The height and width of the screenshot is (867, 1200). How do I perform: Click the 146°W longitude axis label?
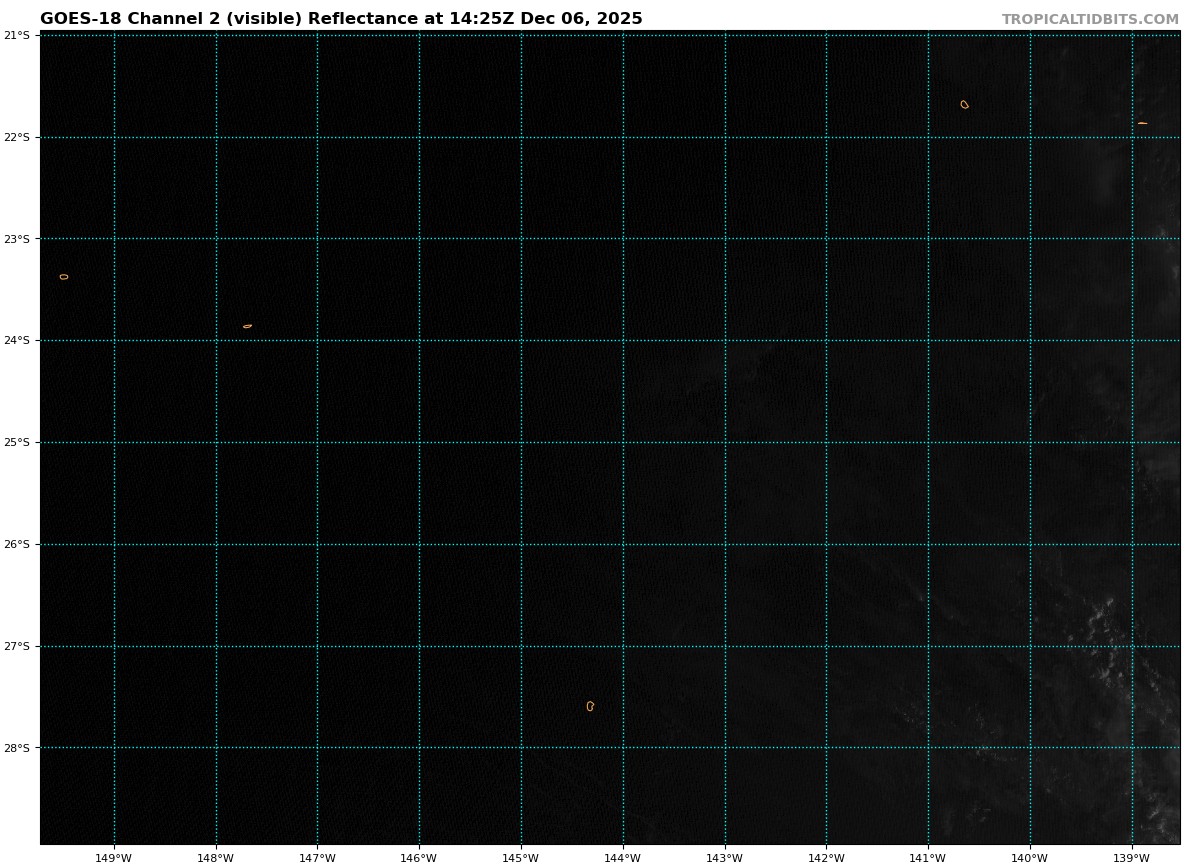[x=418, y=858]
